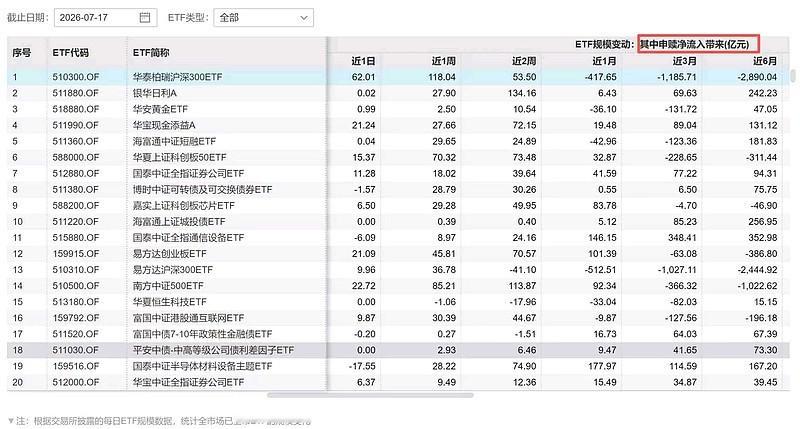800x429 pixels.
Task: Select 华泰柏瑞沪深300ETF row name
Action: coord(178,77)
